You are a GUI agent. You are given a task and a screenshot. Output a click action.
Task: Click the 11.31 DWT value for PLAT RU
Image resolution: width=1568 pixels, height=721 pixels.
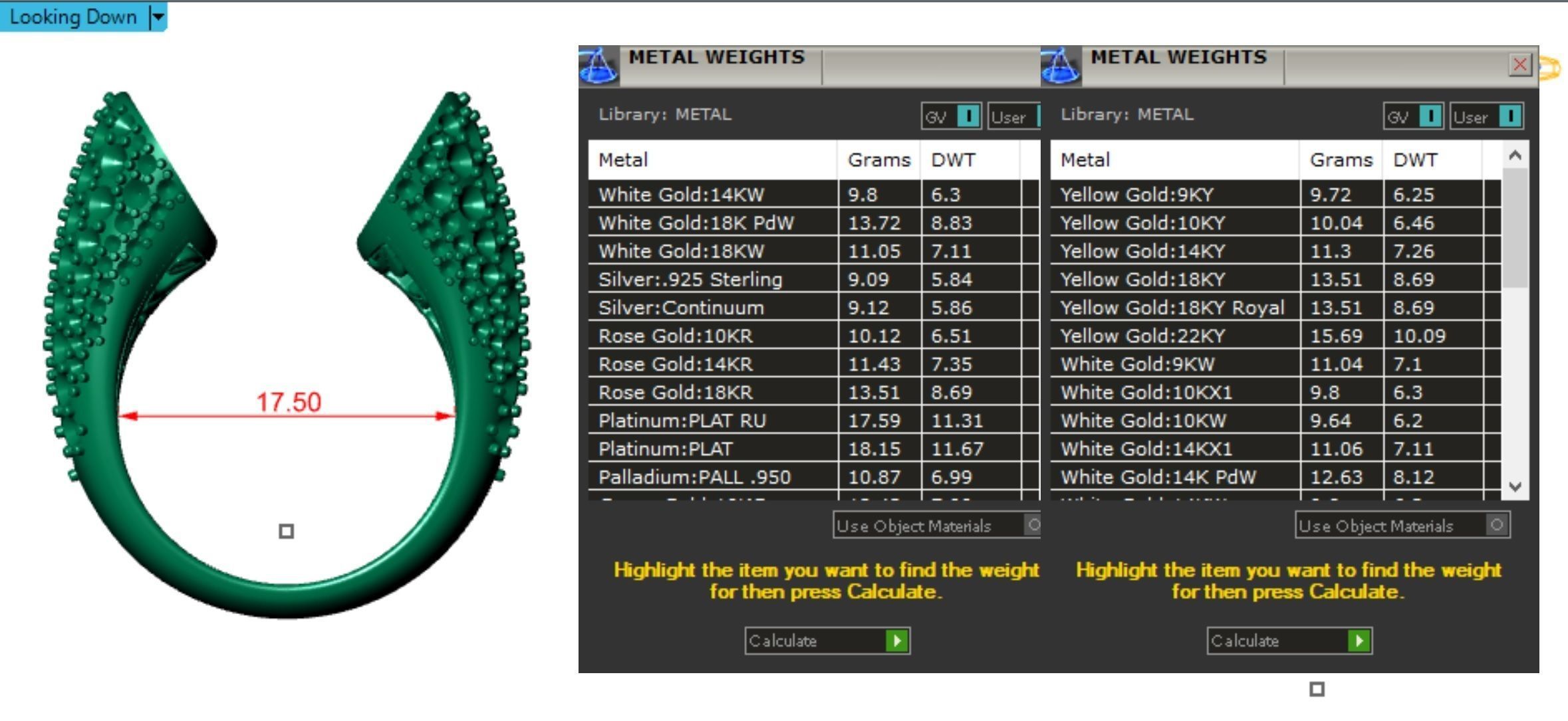(957, 421)
